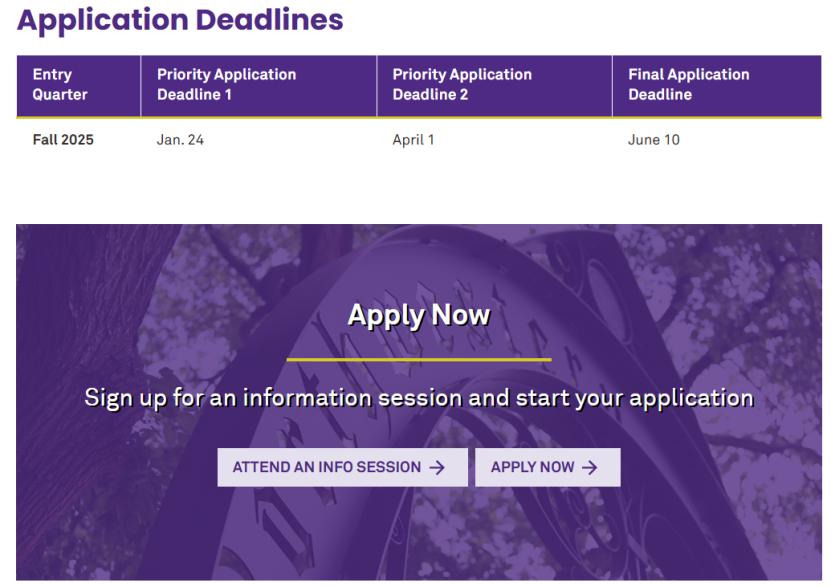Click the large Apply Now banner heading
831x587 pixels.
(418, 316)
